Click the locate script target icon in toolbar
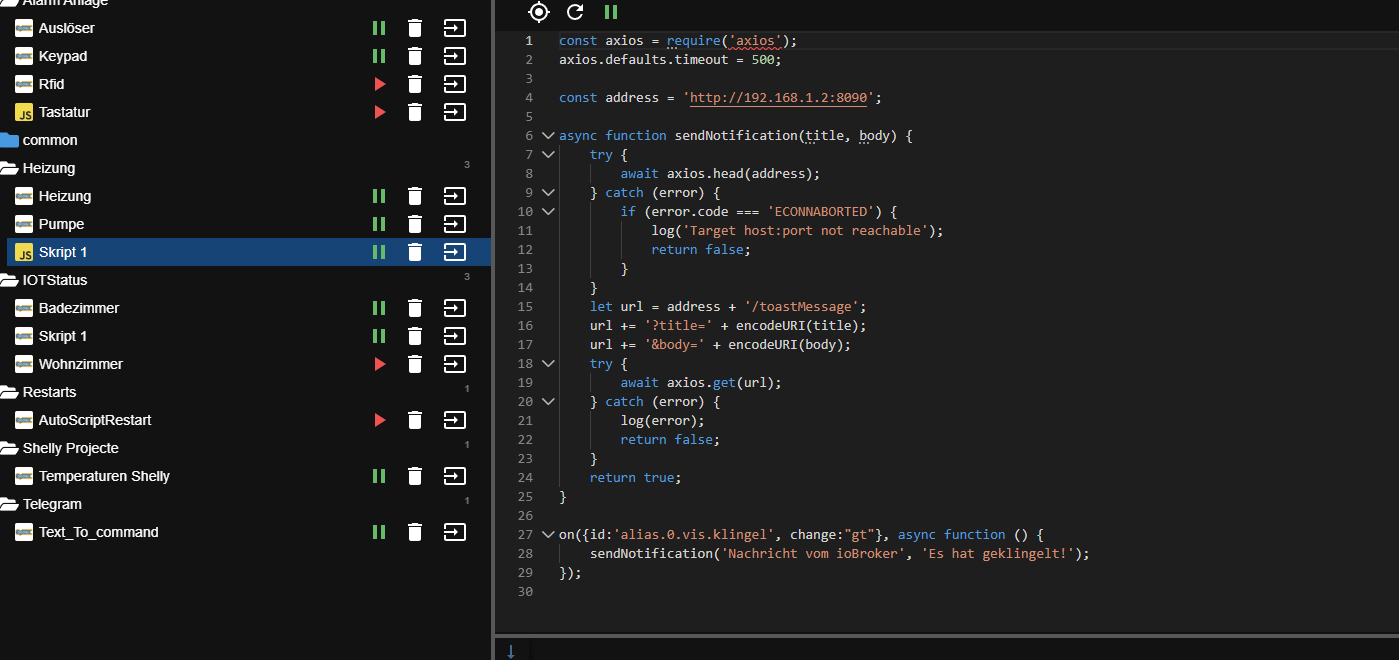This screenshot has width=1399, height=660. click(x=539, y=12)
